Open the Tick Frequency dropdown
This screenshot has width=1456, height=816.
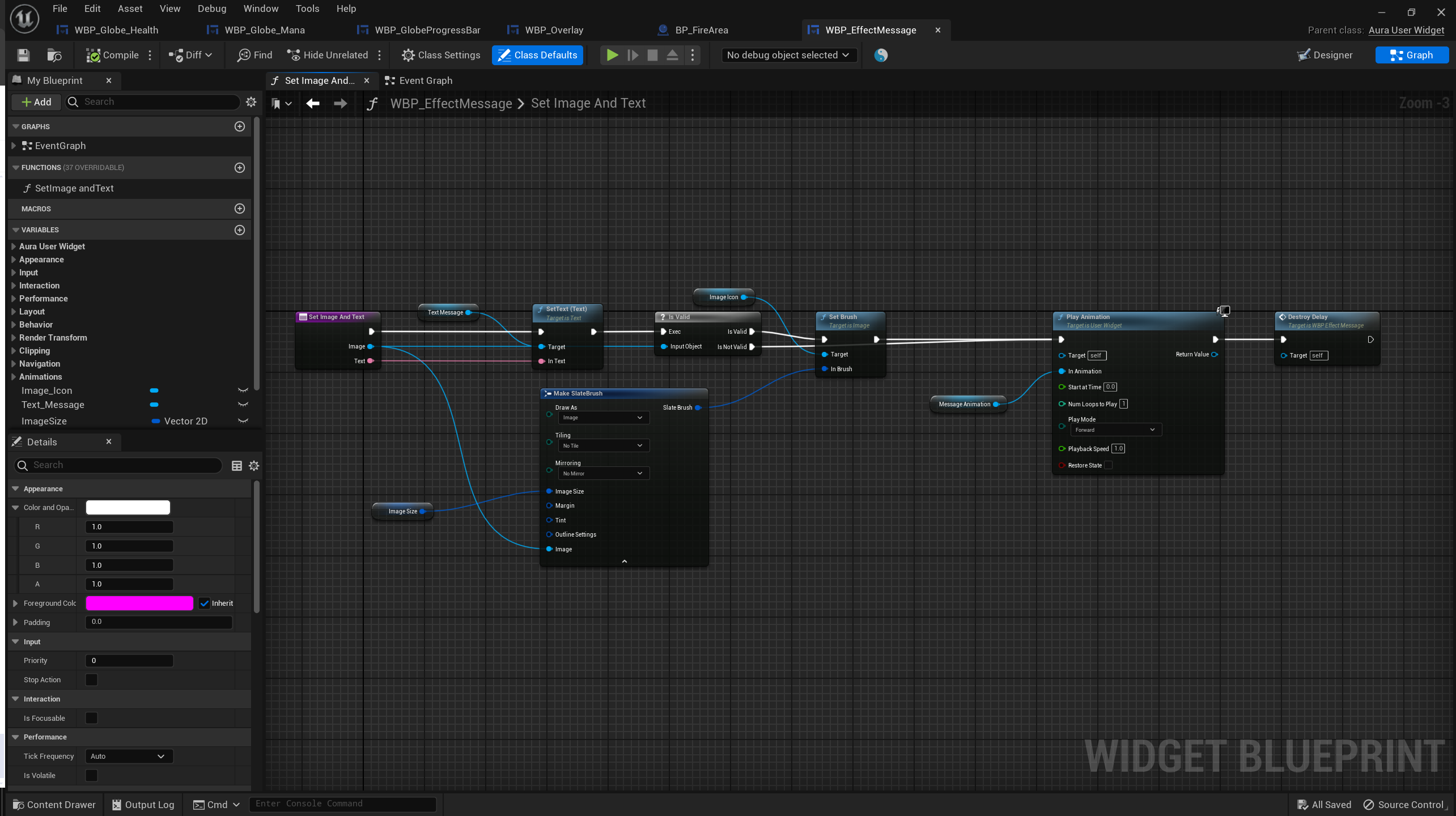pos(128,756)
